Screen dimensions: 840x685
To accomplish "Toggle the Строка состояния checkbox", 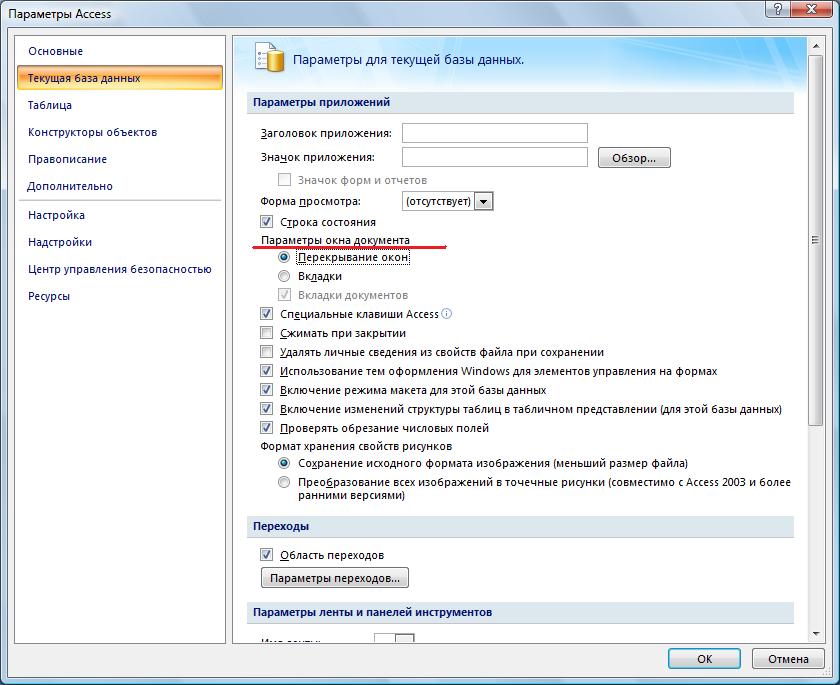I will click(x=266, y=222).
